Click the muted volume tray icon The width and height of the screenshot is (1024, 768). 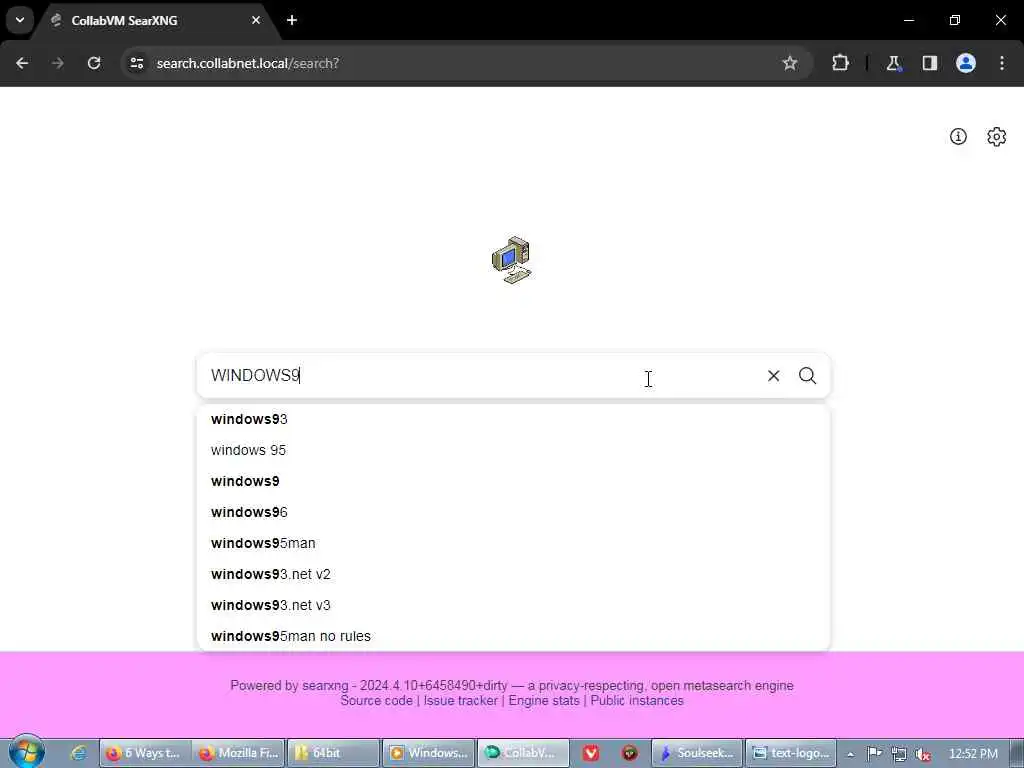[x=923, y=754]
